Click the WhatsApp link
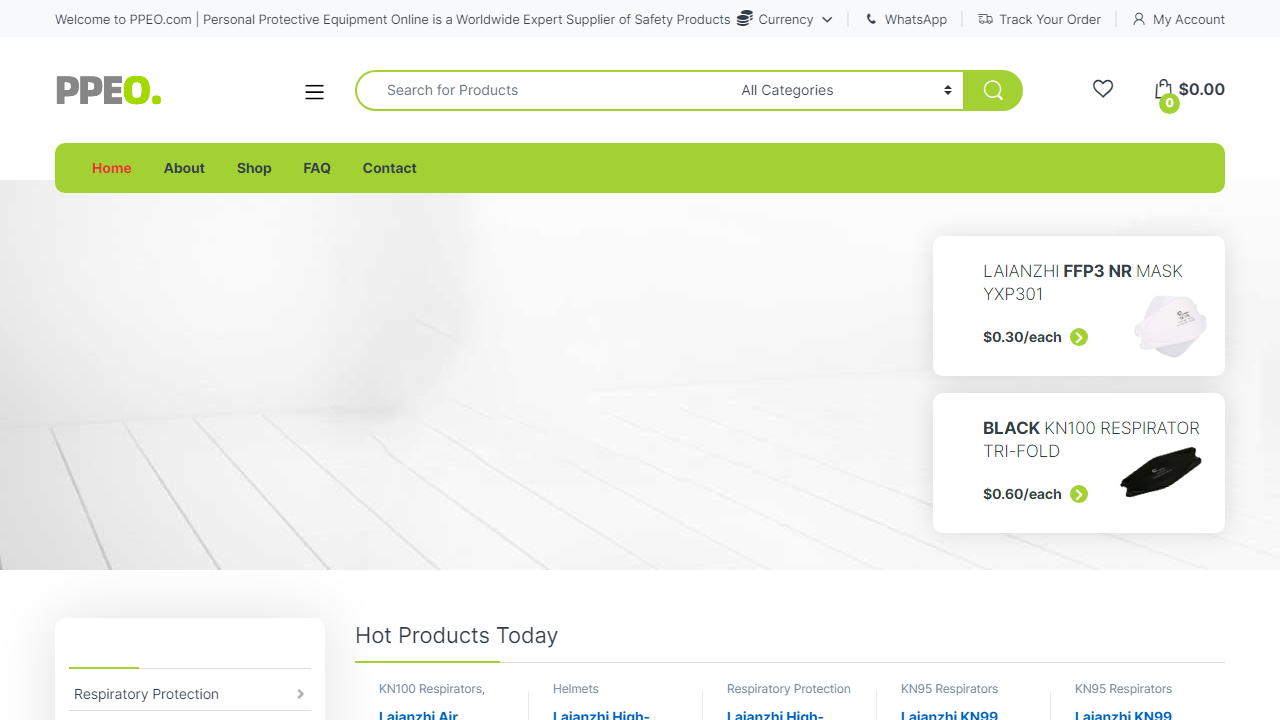Screen dimensions: 1280x720 [x=916, y=19]
